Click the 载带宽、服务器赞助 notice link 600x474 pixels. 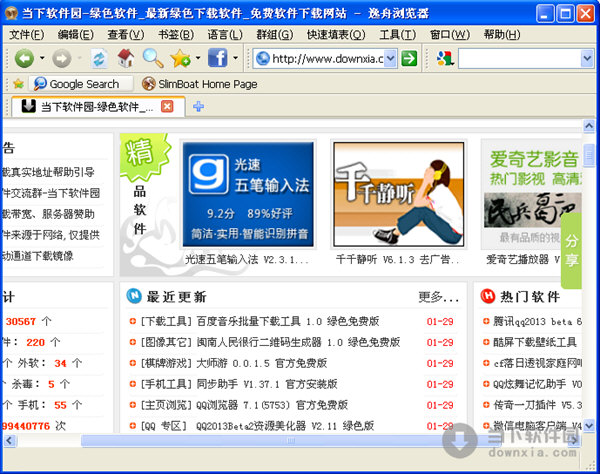tap(48, 214)
